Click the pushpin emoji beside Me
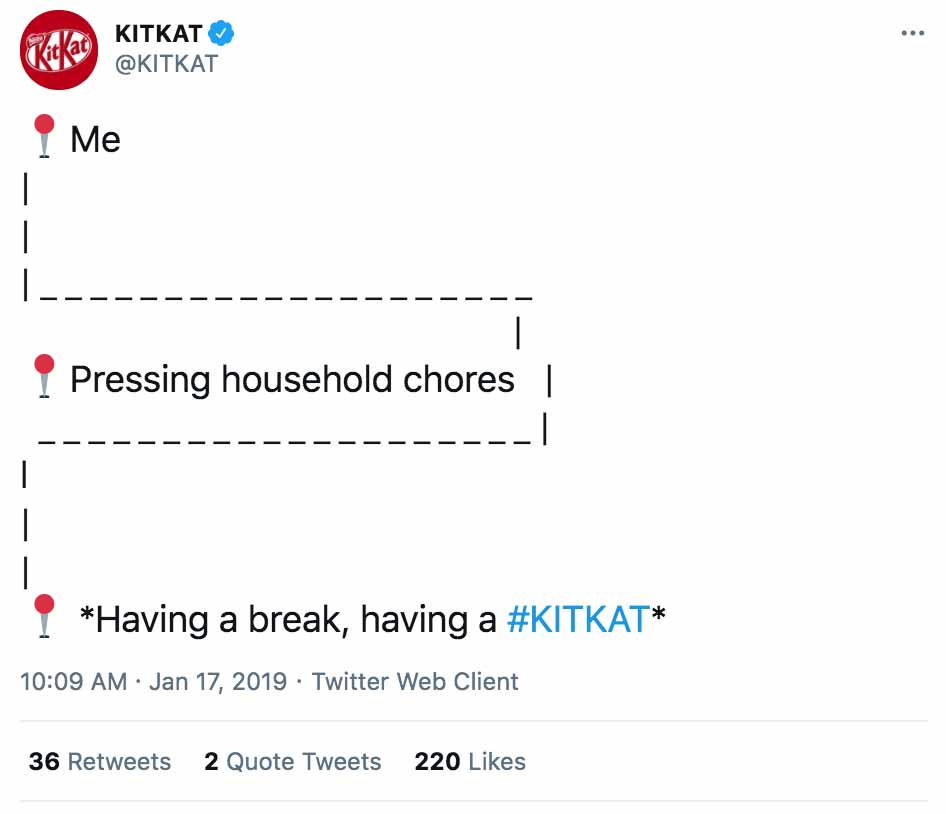The image size is (946, 814). (x=44, y=136)
